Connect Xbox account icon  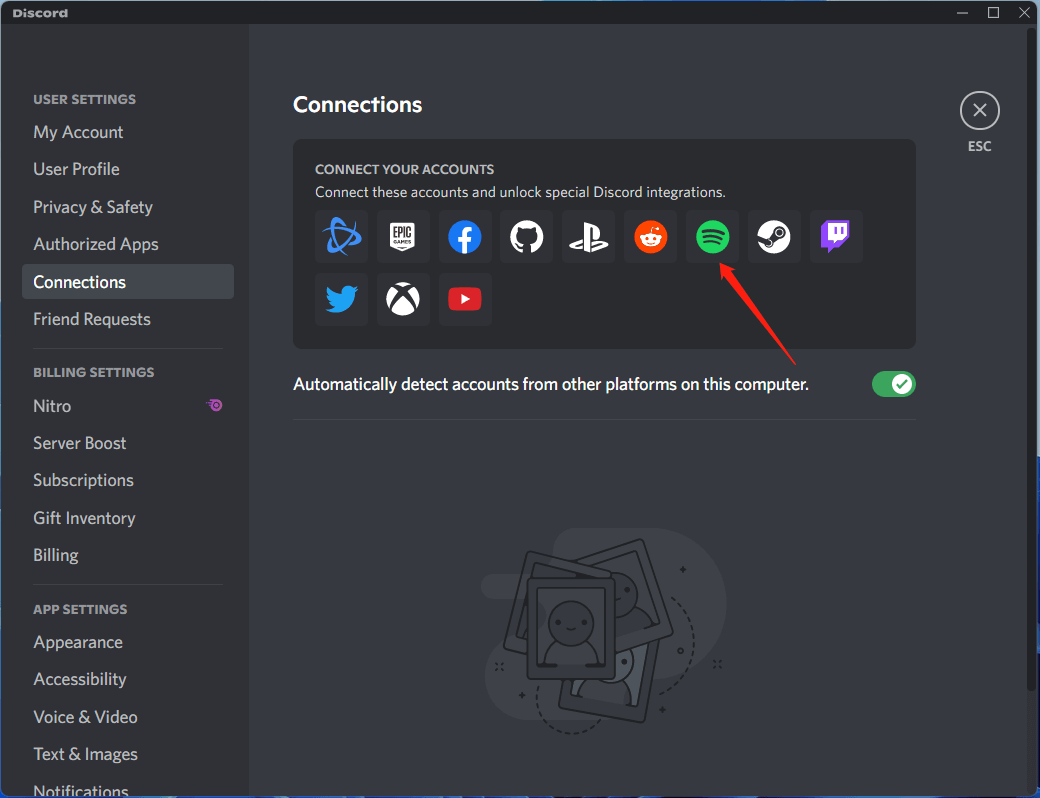[x=403, y=299]
